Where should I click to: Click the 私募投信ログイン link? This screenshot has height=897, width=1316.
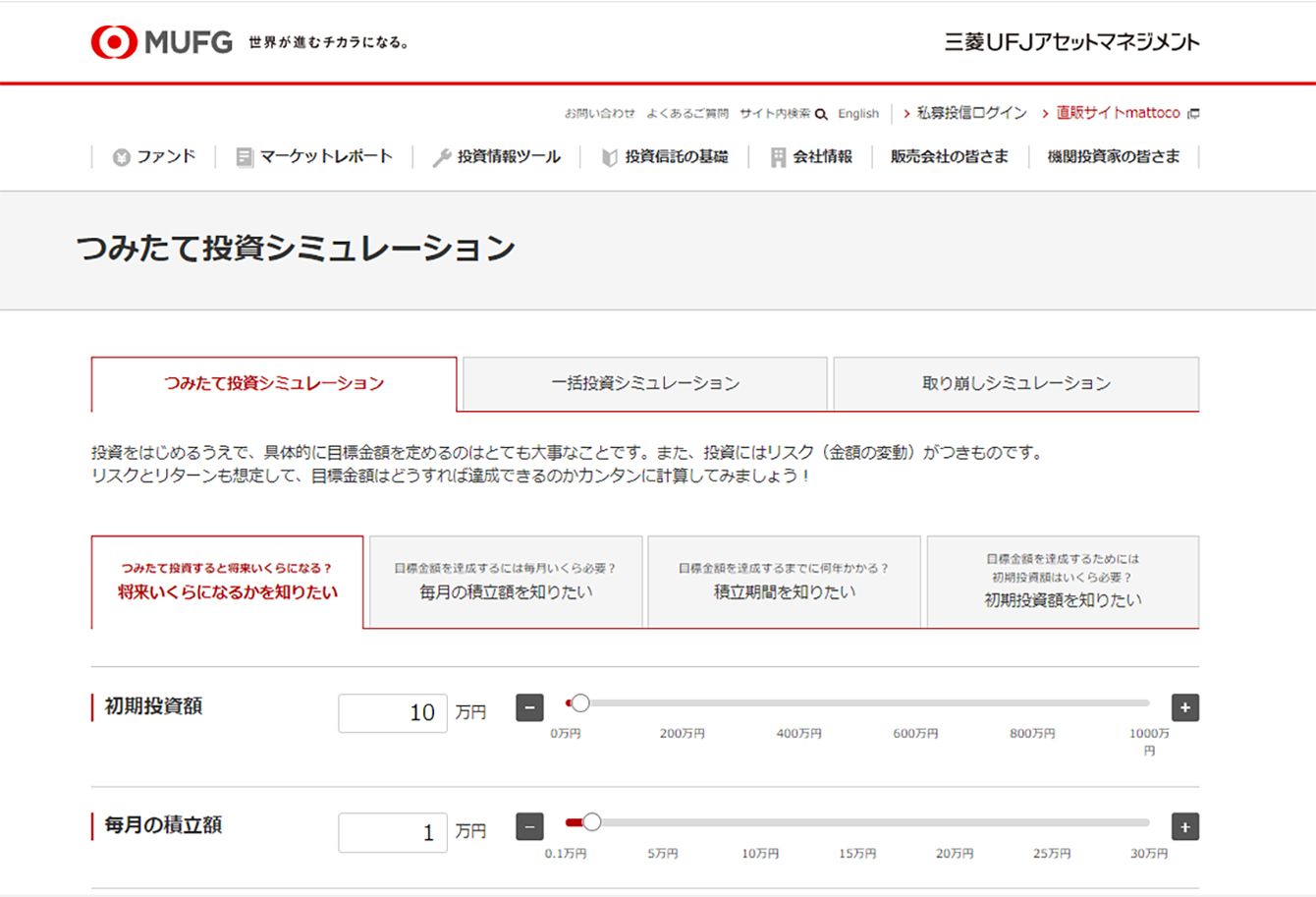coord(970,114)
